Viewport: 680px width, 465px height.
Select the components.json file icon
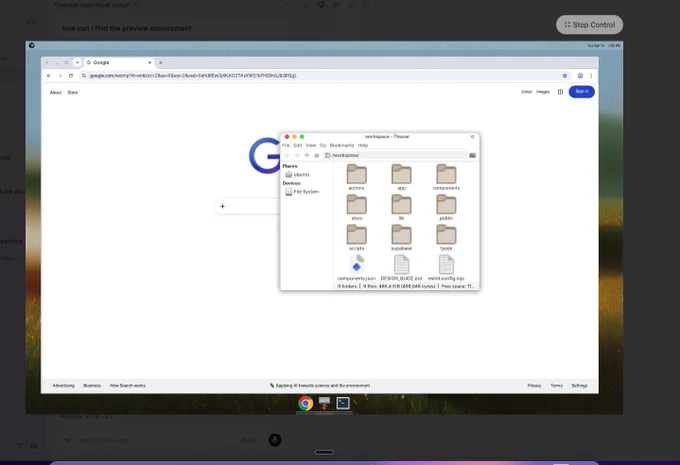[x=356, y=264]
